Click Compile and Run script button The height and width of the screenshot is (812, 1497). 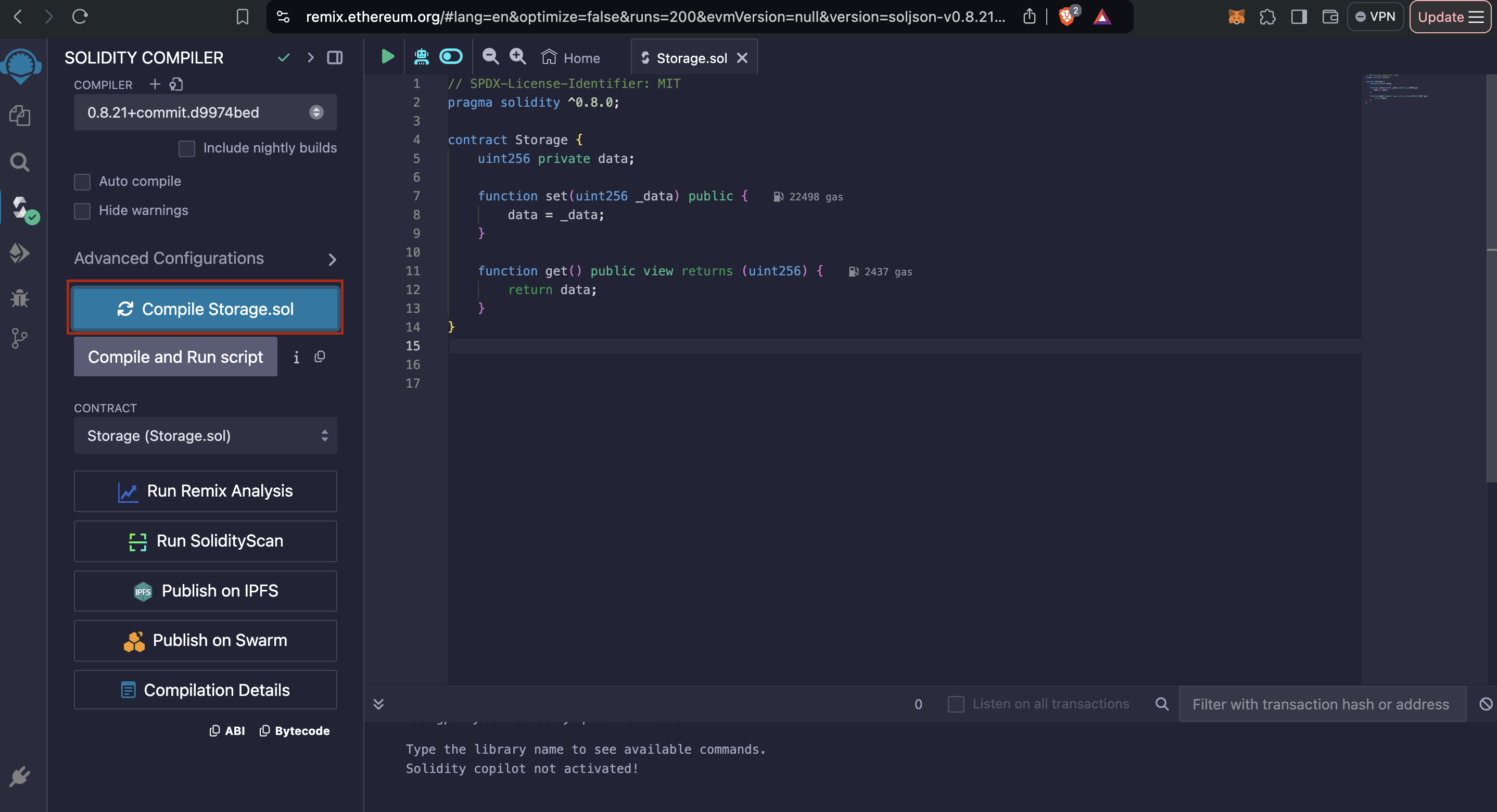175,357
